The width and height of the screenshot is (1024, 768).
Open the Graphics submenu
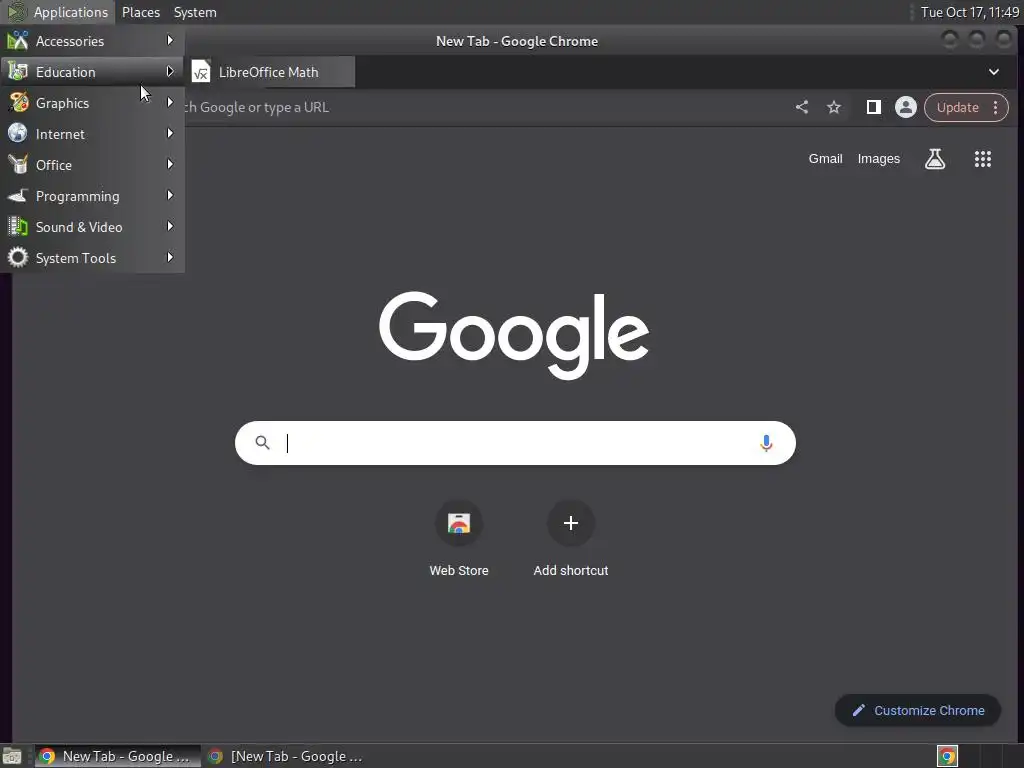click(92, 103)
